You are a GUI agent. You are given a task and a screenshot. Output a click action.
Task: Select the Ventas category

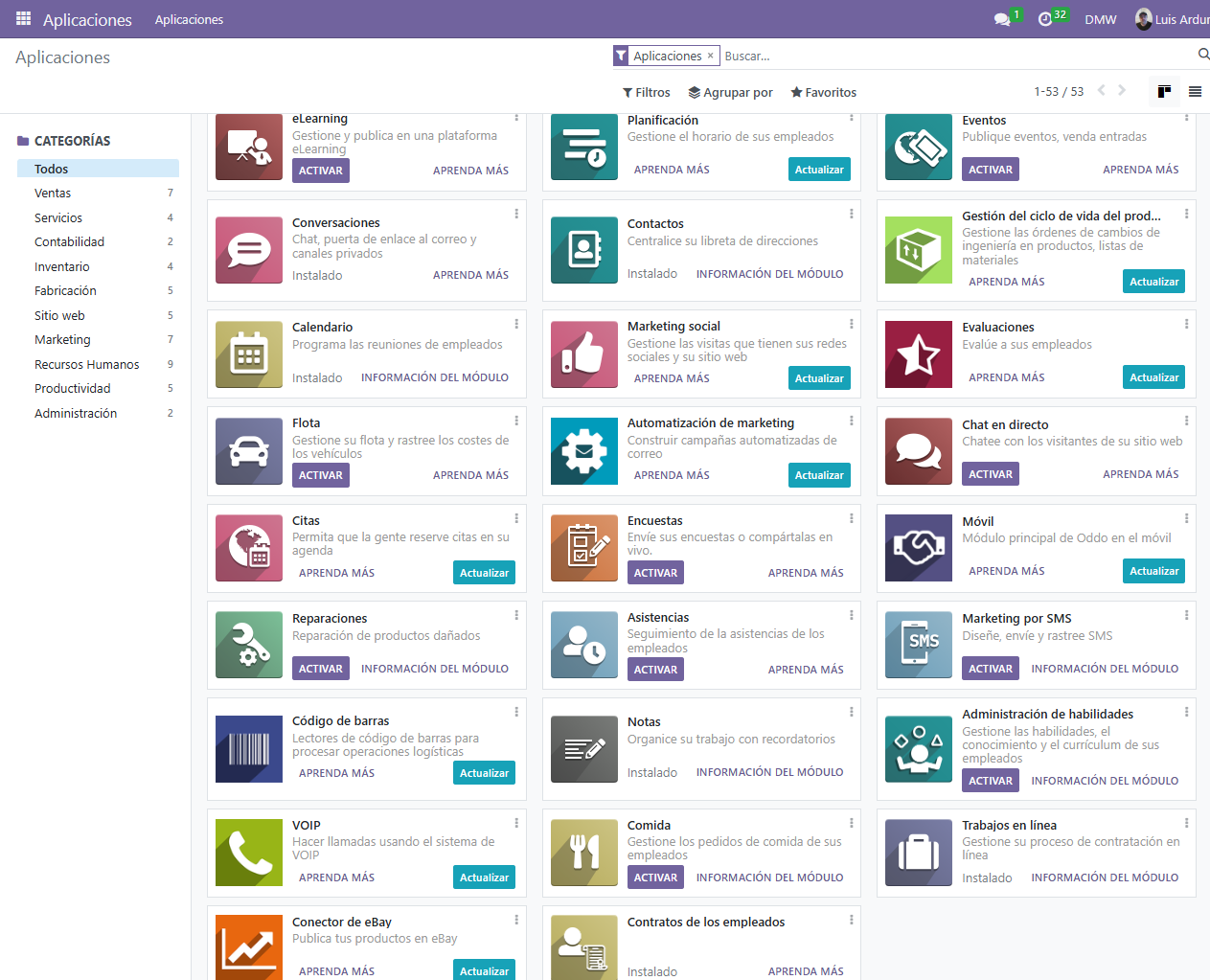53,194
